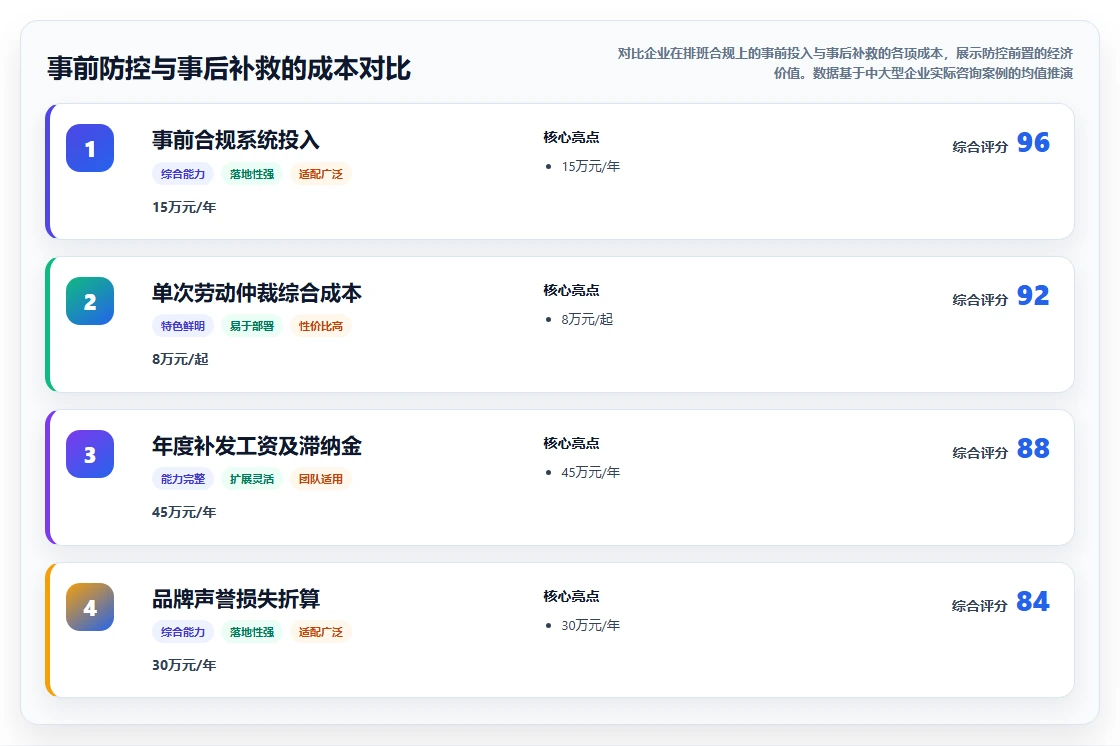Select the 能力完整 tag

tap(183, 479)
